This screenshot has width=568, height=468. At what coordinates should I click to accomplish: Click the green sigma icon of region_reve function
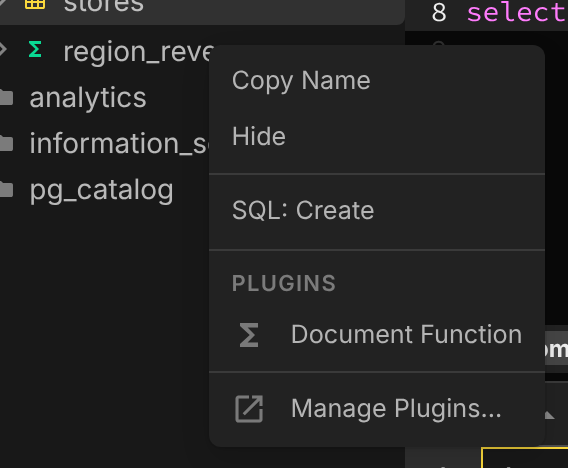click(x=35, y=49)
